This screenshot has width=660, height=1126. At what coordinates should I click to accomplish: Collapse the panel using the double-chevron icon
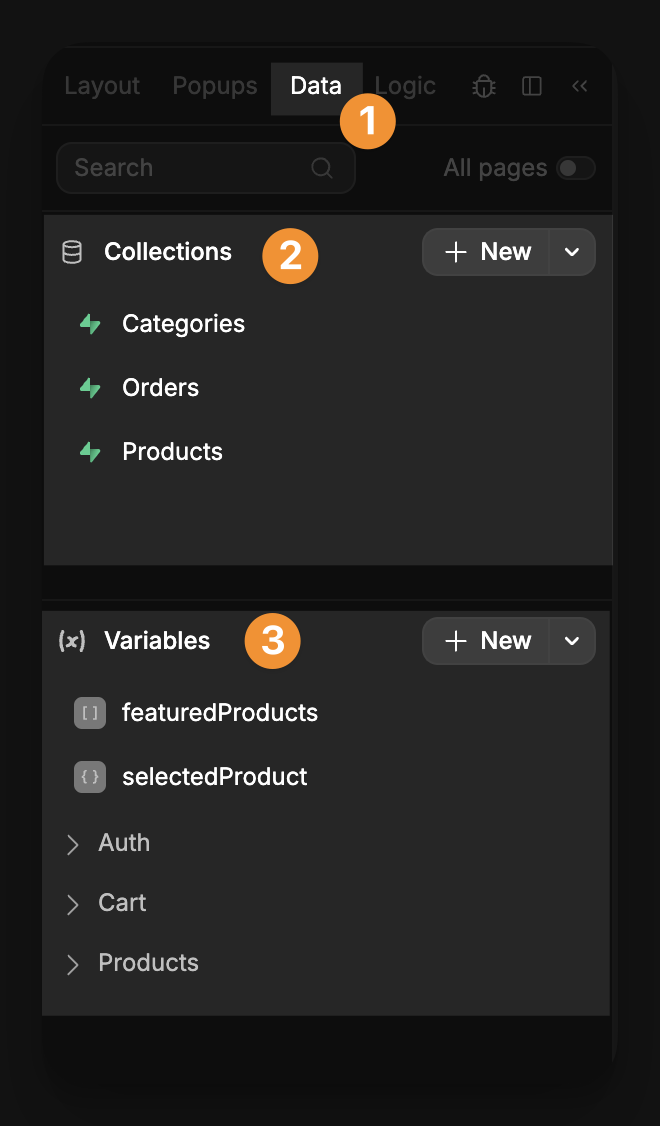point(579,86)
